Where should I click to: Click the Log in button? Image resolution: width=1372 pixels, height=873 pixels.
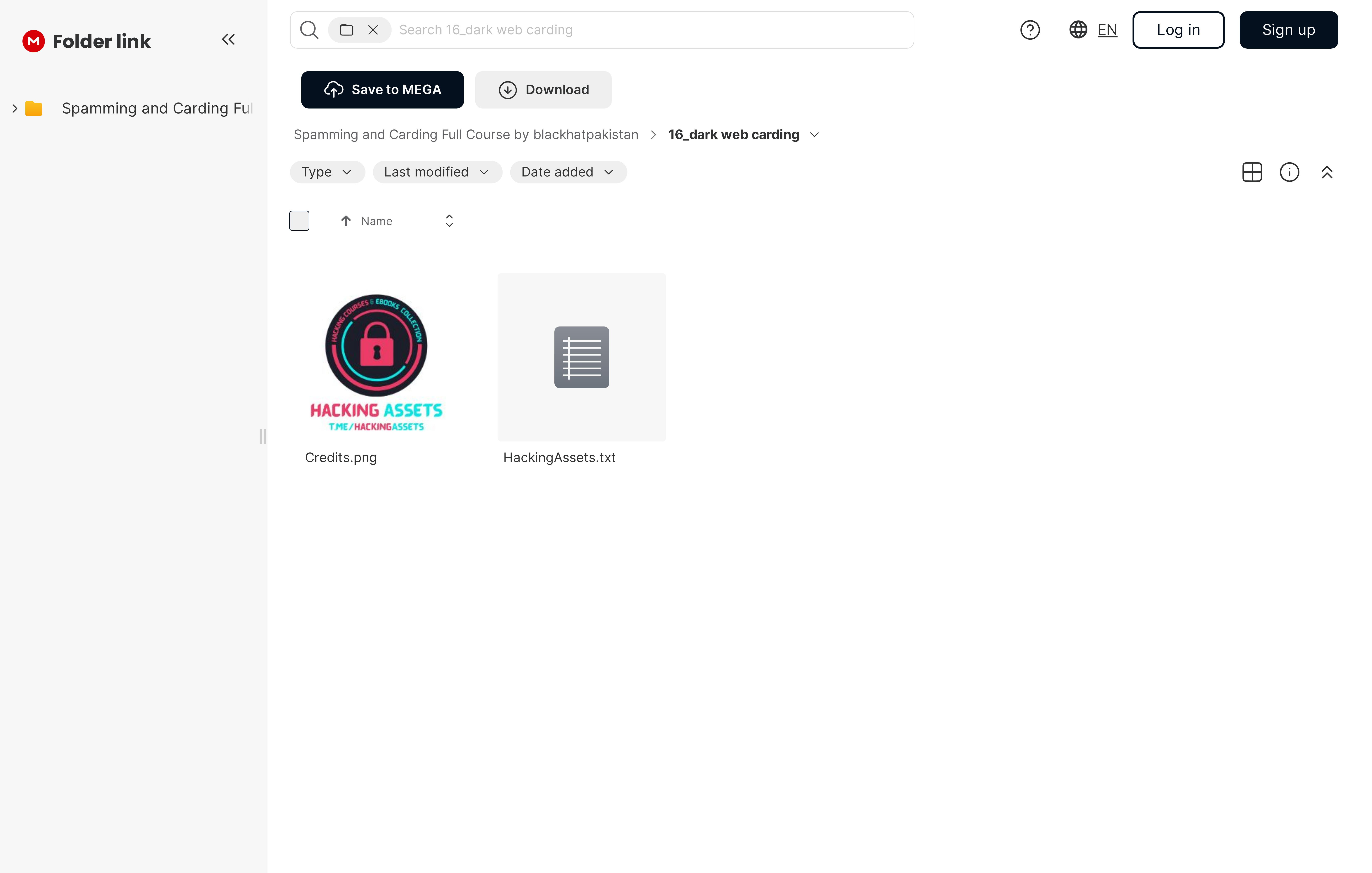coord(1178,30)
